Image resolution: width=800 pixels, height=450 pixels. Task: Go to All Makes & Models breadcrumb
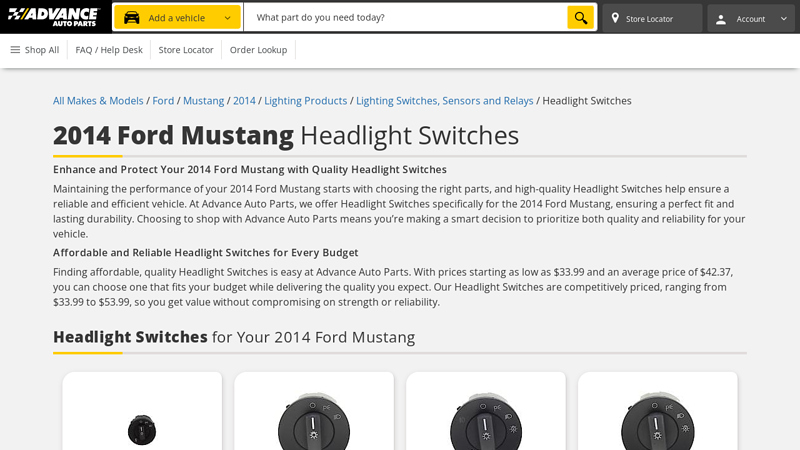[98, 101]
